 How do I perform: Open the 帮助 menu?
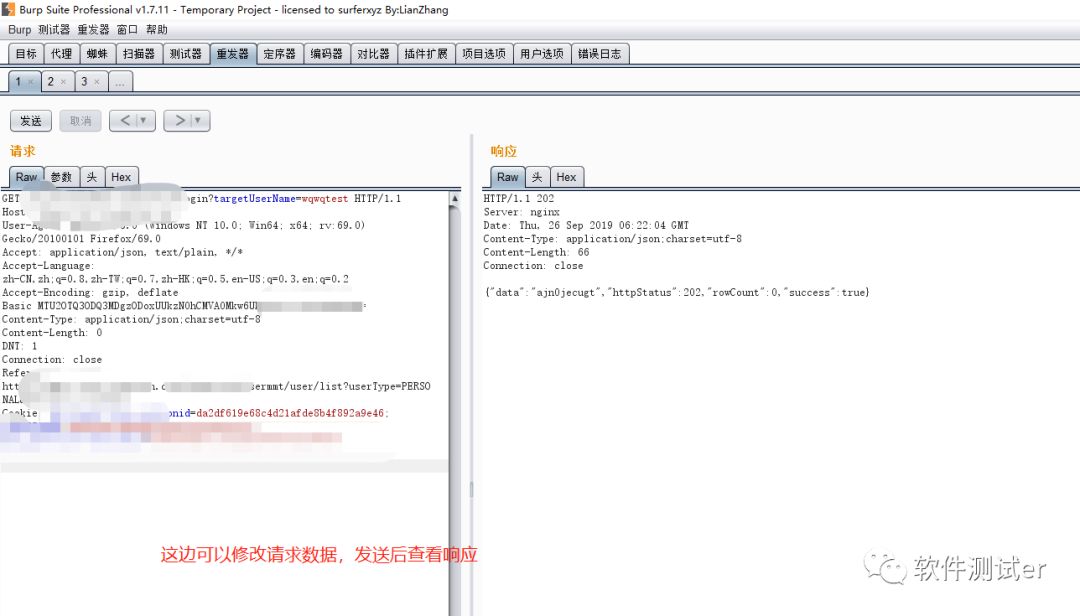(156, 30)
